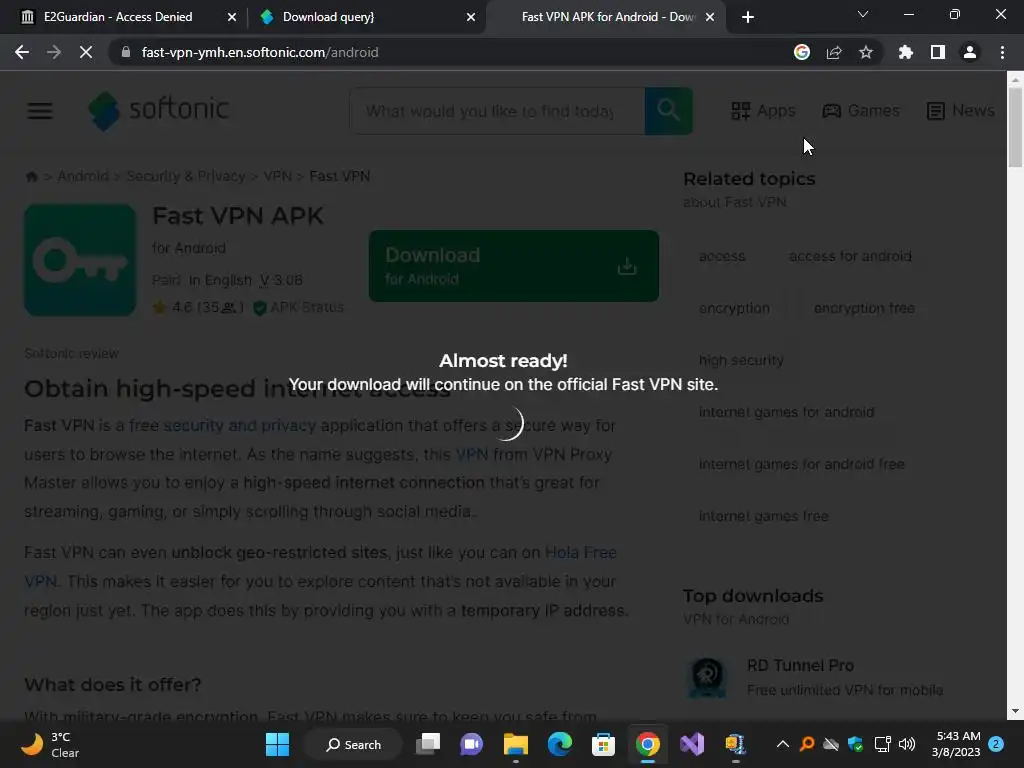Screen dimensions: 1024x768
Task: Click Security & Privacy breadcrumb link
Action: 185,176
